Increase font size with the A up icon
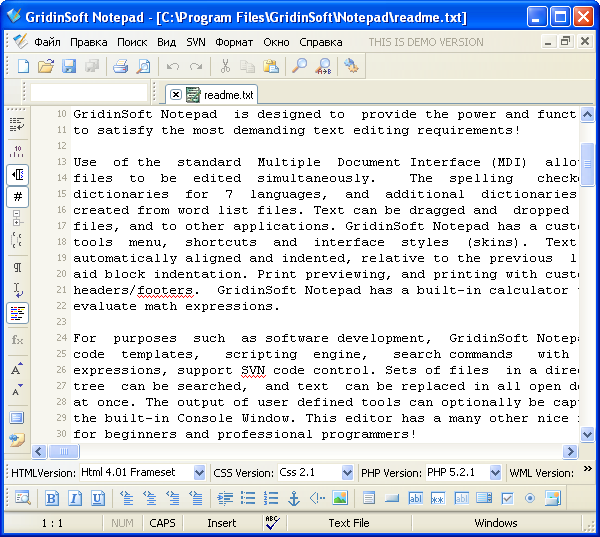This screenshot has width=600, height=537. (17, 369)
